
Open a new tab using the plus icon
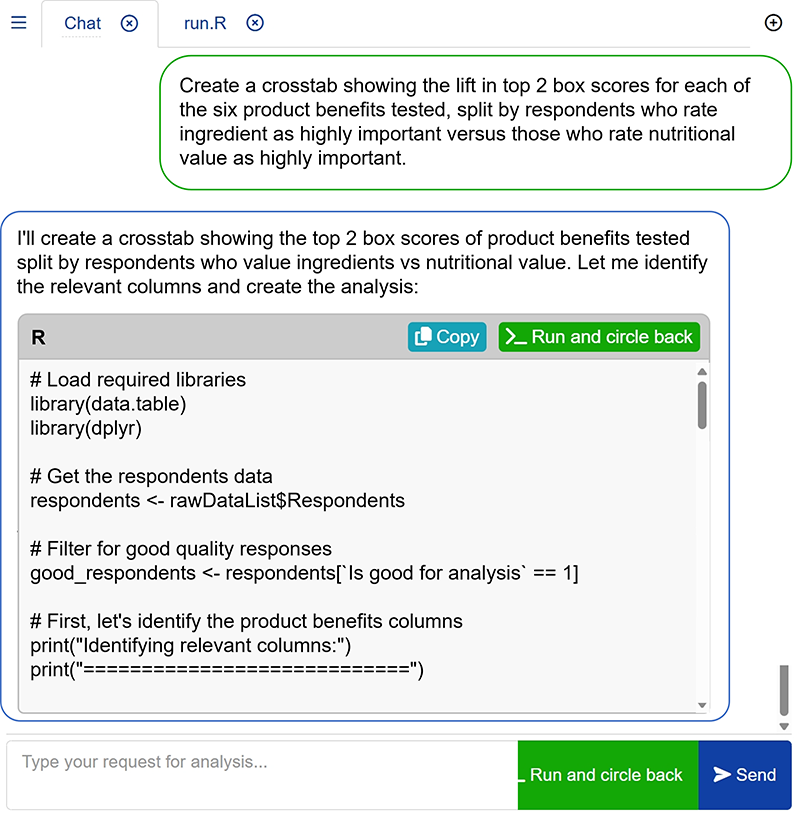(773, 22)
